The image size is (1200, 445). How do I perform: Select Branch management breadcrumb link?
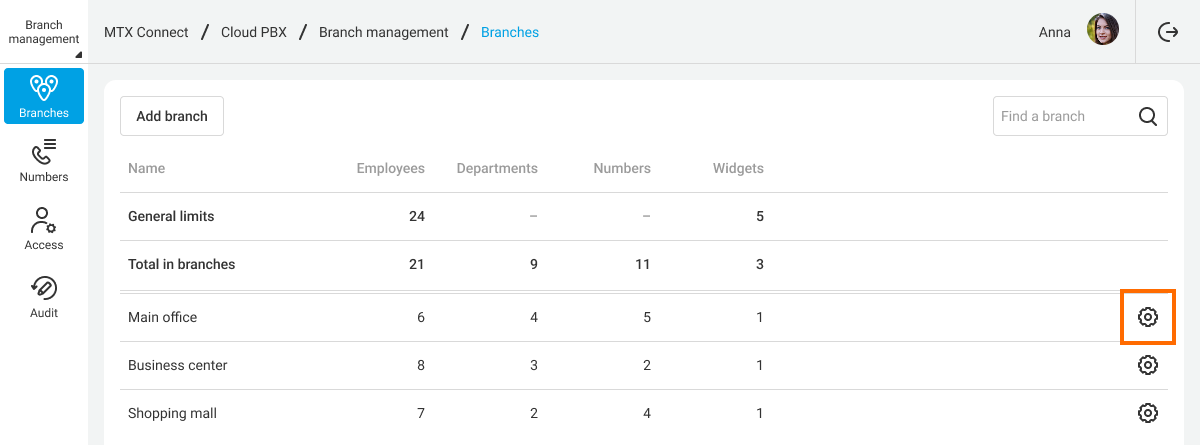[x=384, y=32]
